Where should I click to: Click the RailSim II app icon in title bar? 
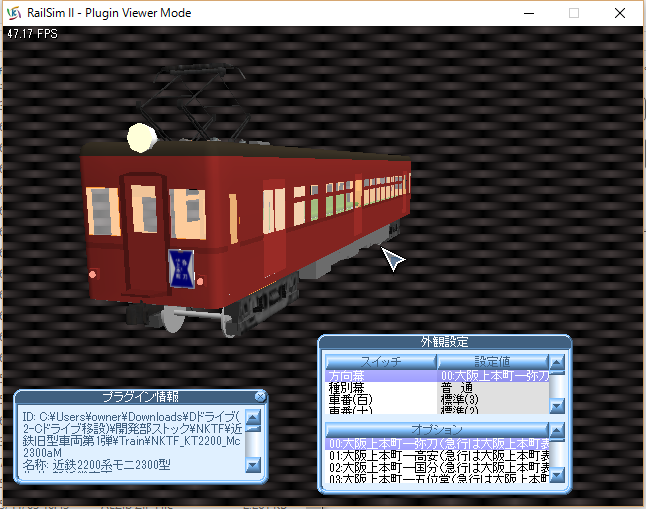14,13
